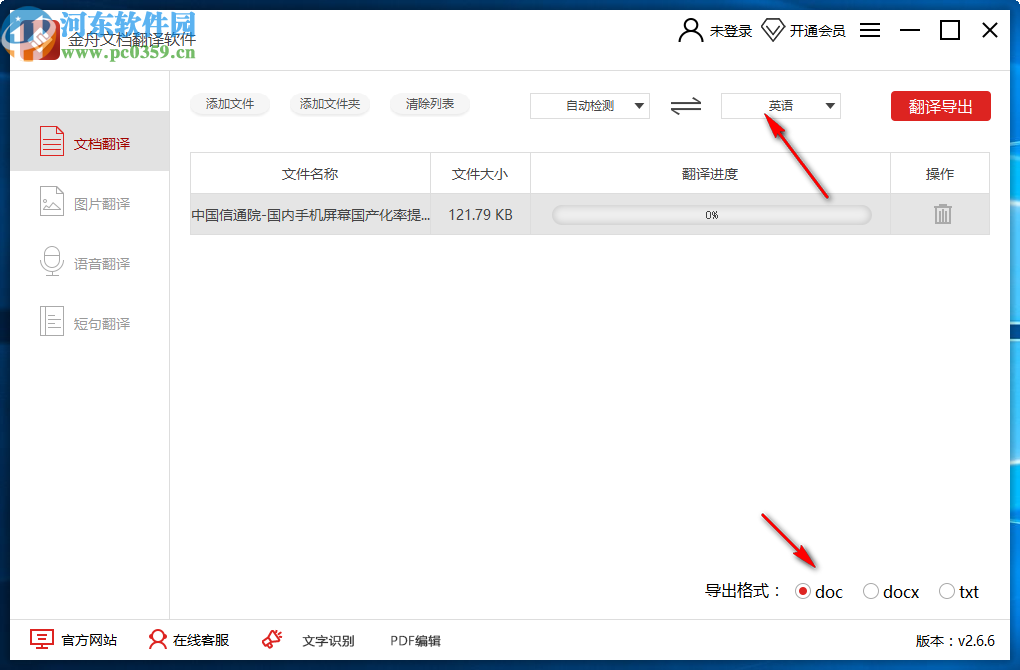The height and width of the screenshot is (670, 1020).
Task: Launch the PDF编辑 PDF editor
Action: click(414, 639)
